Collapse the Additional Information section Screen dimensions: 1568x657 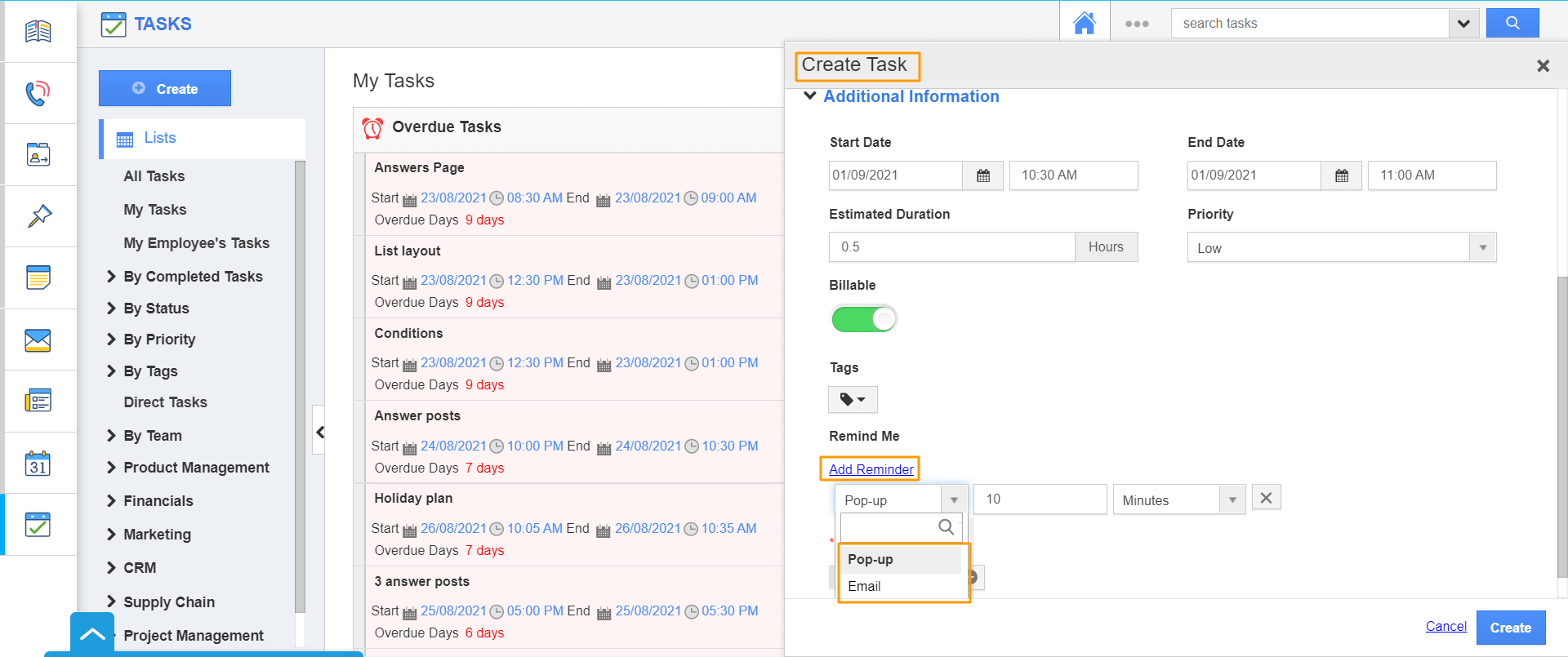point(810,96)
